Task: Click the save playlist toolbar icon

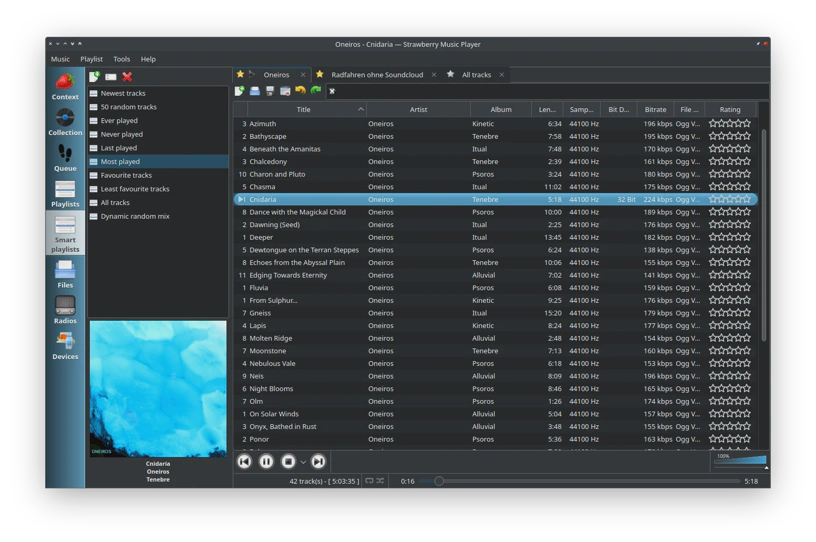Action: click(270, 91)
